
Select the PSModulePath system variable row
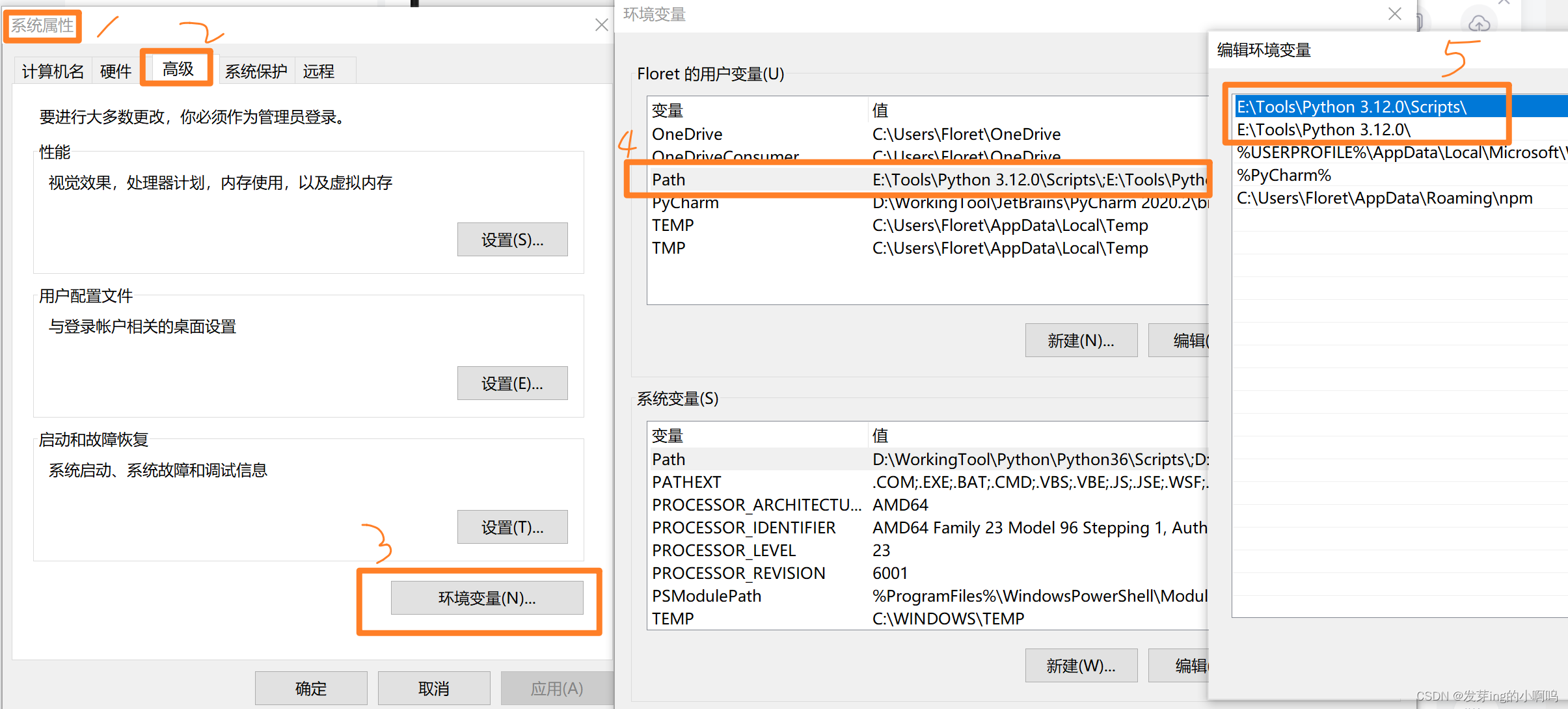point(928,596)
